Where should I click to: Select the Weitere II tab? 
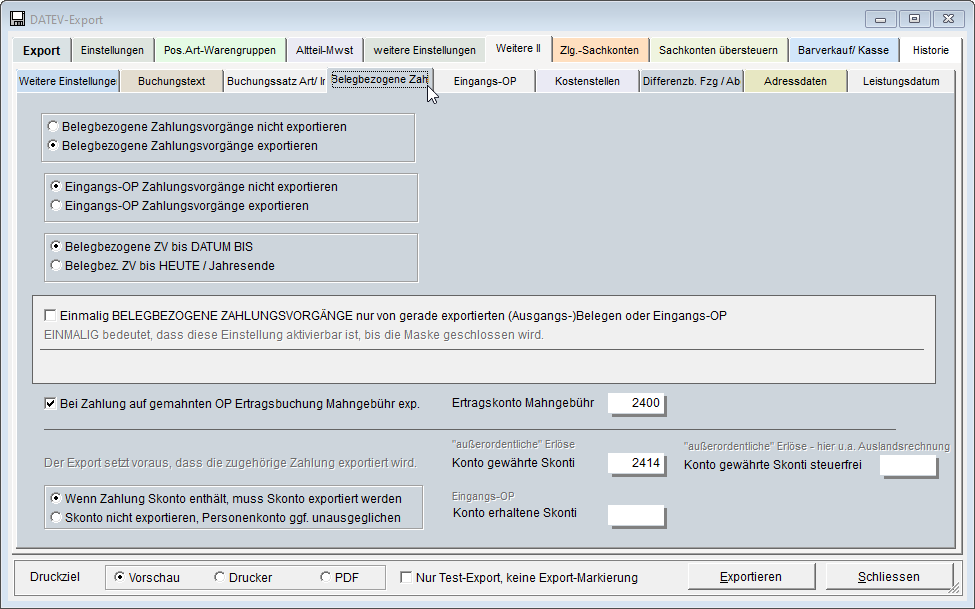518,49
